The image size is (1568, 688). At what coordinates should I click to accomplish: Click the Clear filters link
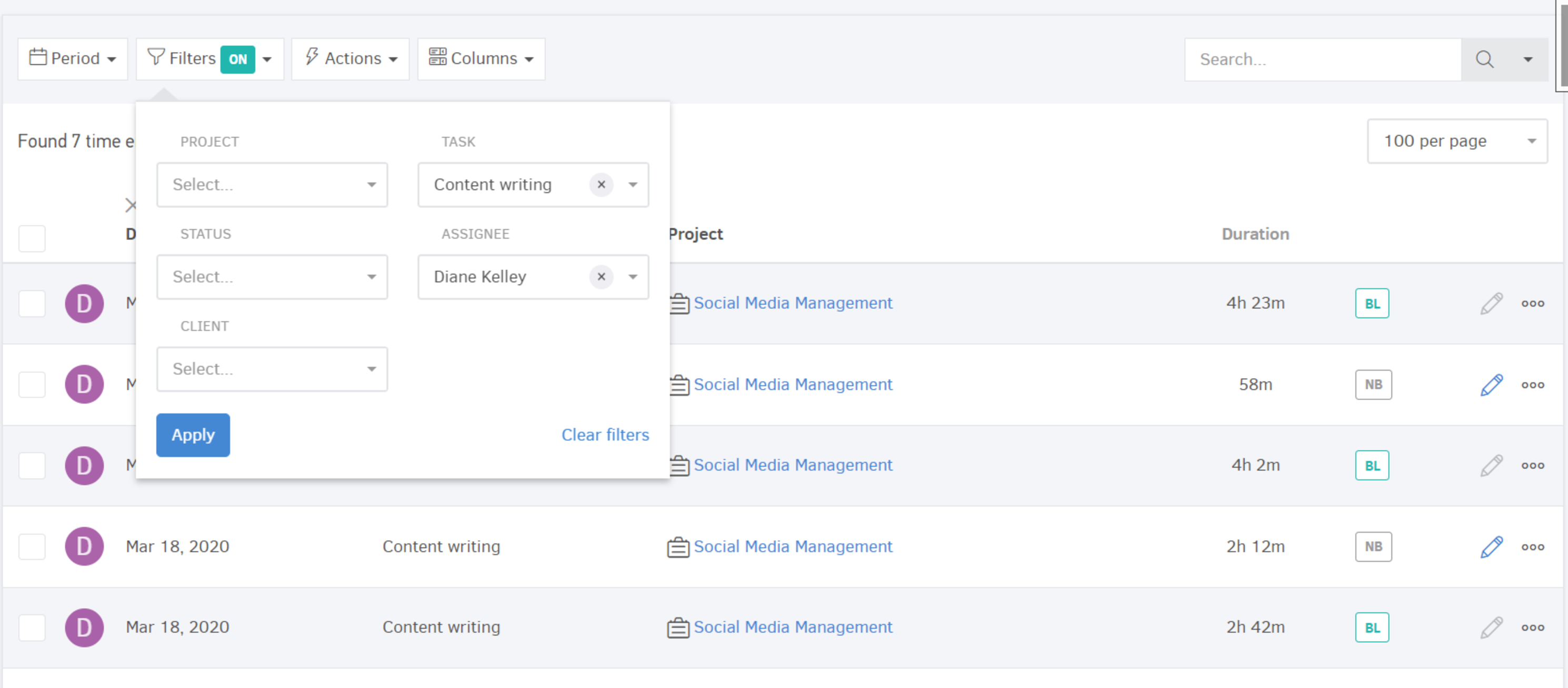(x=605, y=435)
